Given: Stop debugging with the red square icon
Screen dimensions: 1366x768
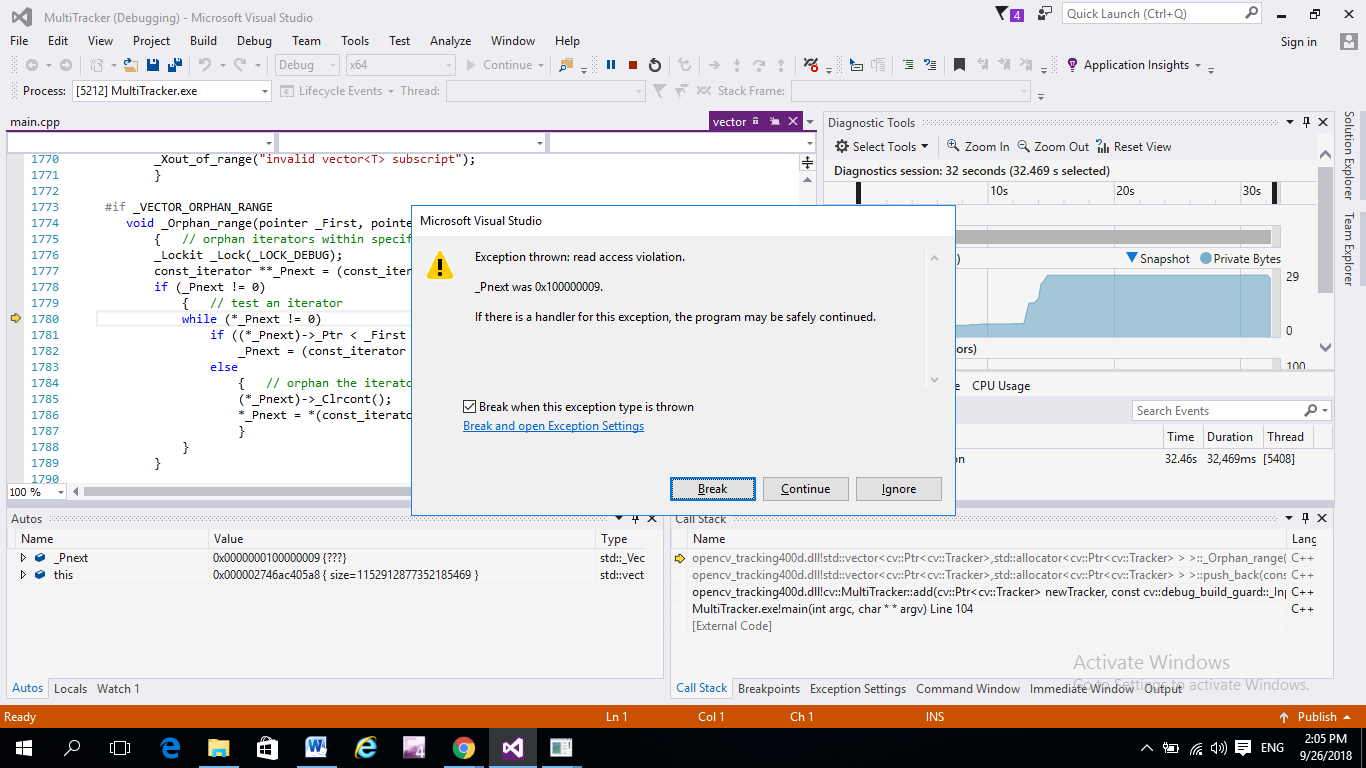Looking at the screenshot, I should [x=633, y=65].
